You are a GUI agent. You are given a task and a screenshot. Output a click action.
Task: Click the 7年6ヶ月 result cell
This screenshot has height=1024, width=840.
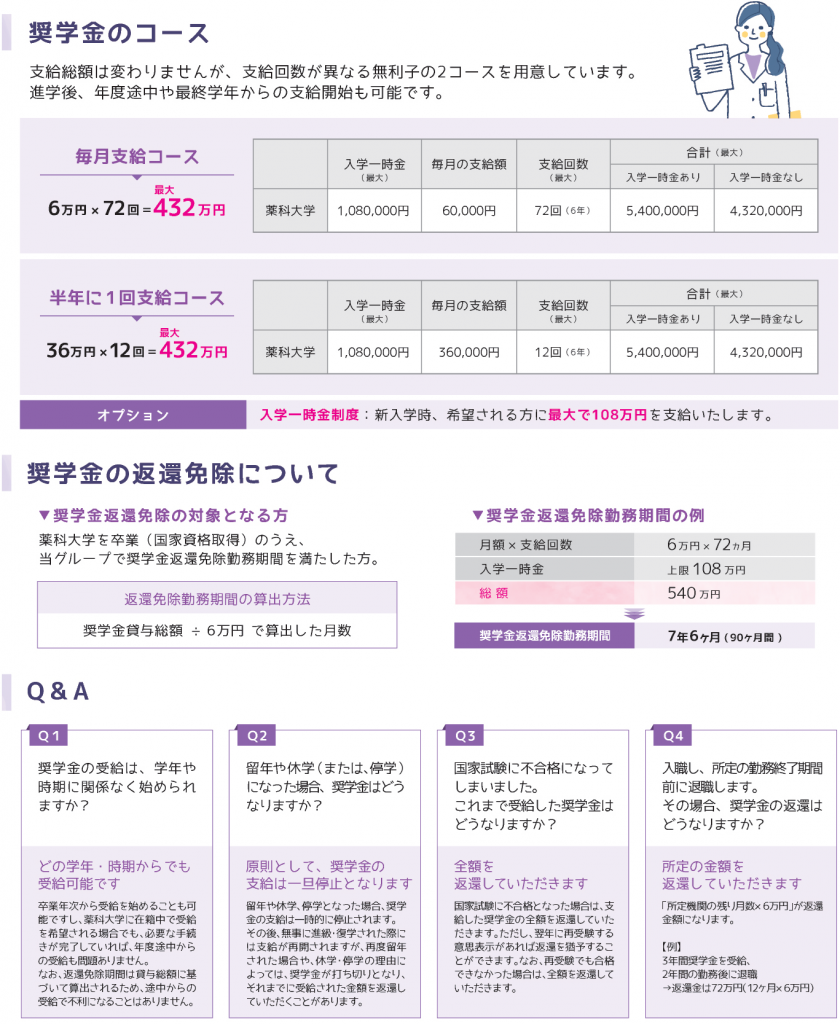pyautogui.click(x=724, y=636)
